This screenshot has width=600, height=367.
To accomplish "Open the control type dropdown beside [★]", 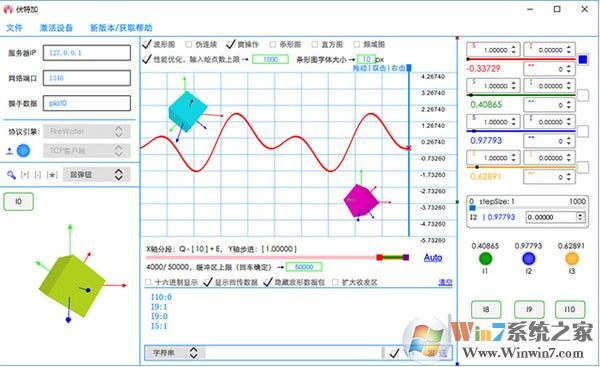I will (97, 175).
